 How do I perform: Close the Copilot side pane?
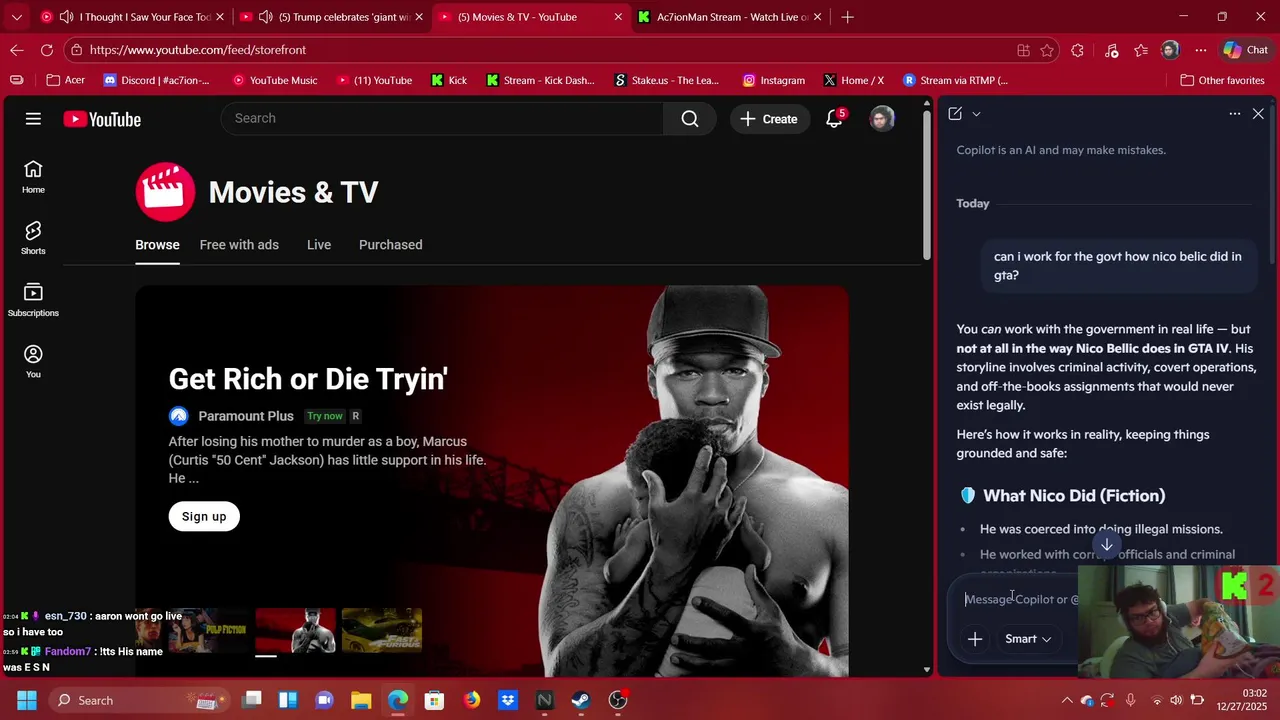pyautogui.click(x=1258, y=114)
